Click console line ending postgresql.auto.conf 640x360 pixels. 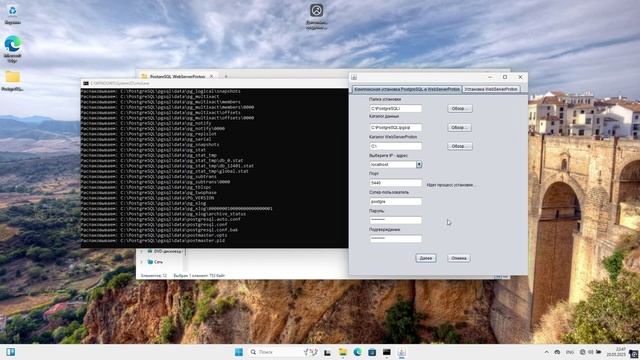[160, 219]
